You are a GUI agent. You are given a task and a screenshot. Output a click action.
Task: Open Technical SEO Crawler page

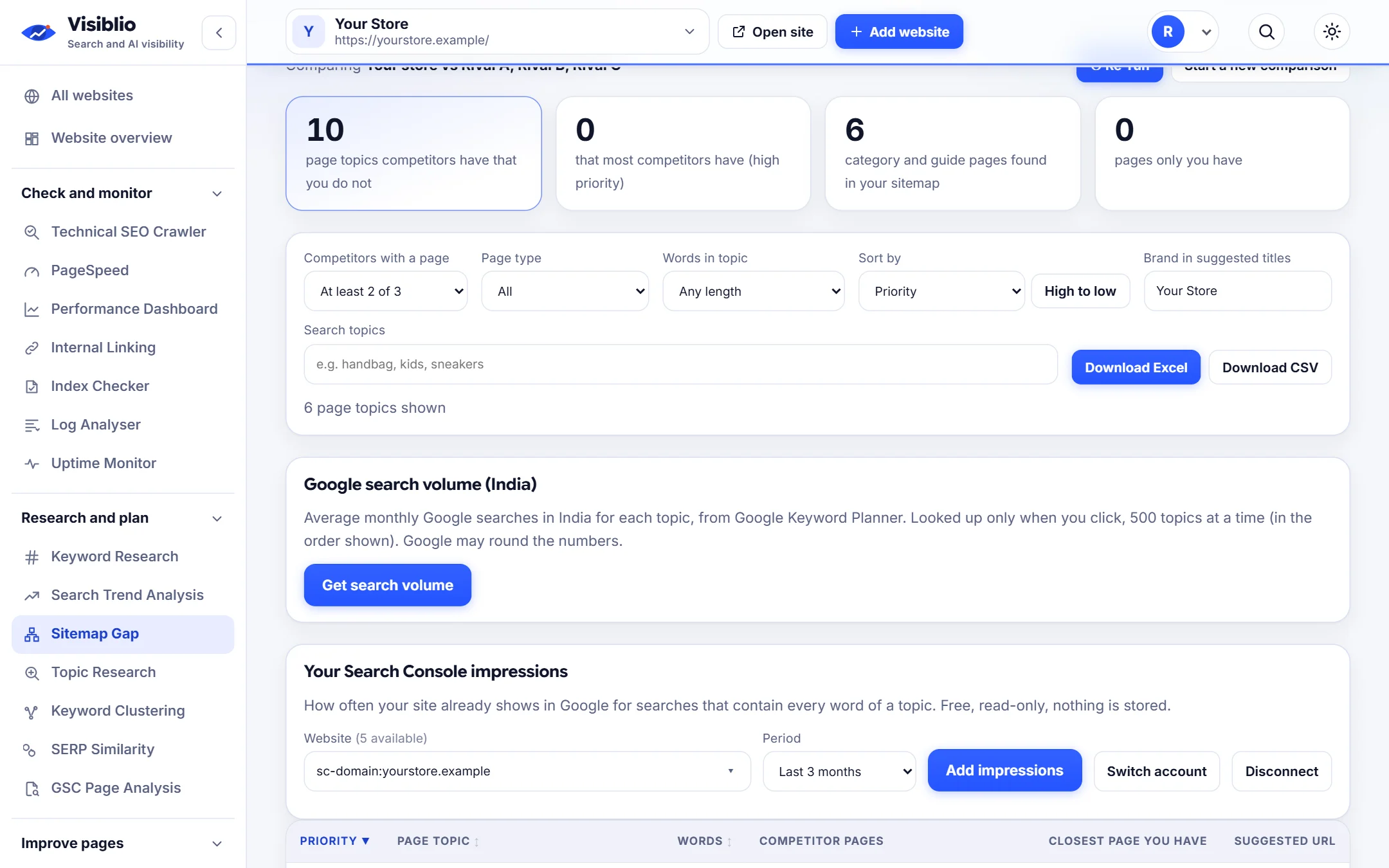[x=123, y=232]
